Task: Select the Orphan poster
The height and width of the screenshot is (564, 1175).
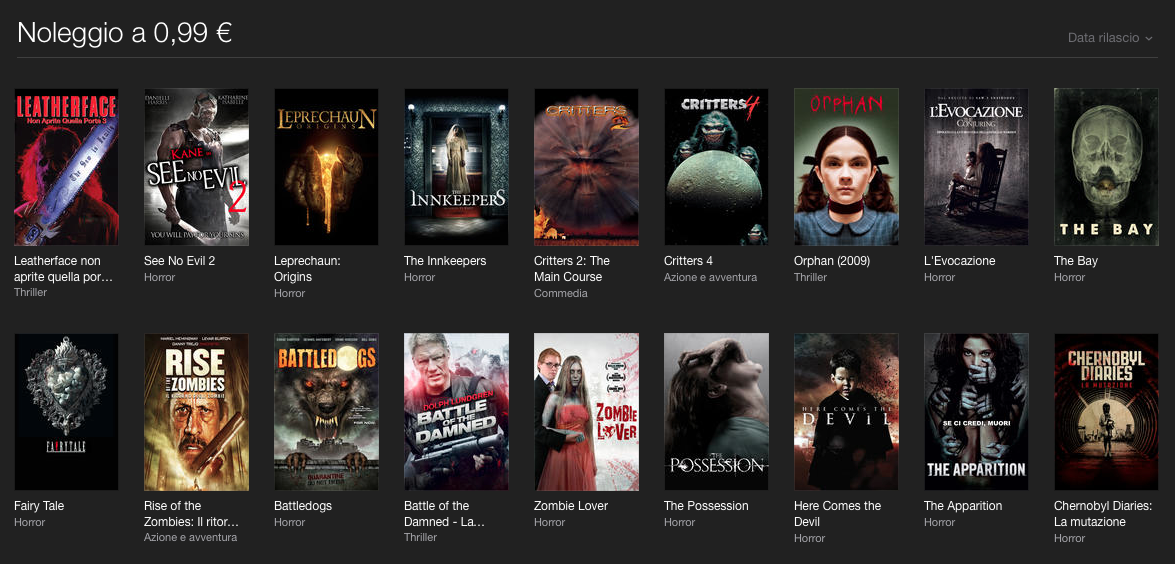Action: [x=846, y=167]
